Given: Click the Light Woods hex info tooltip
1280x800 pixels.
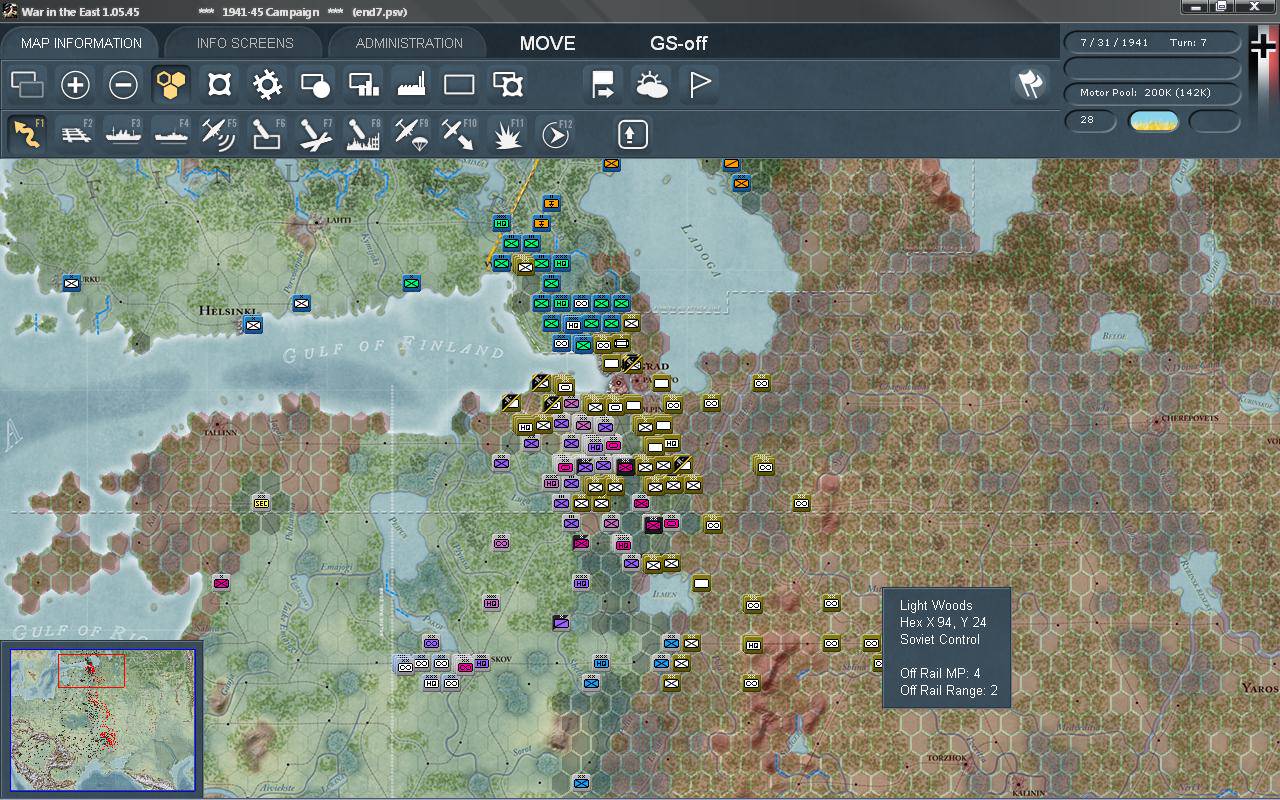Looking at the screenshot, I should pyautogui.click(x=947, y=648).
